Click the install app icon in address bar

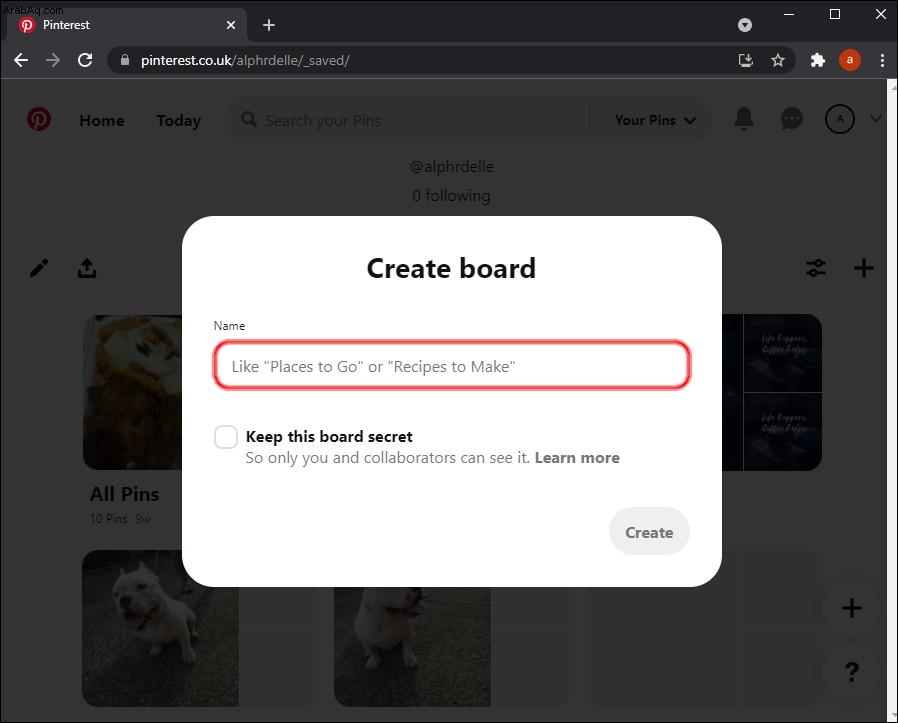(x=746, y=60)
